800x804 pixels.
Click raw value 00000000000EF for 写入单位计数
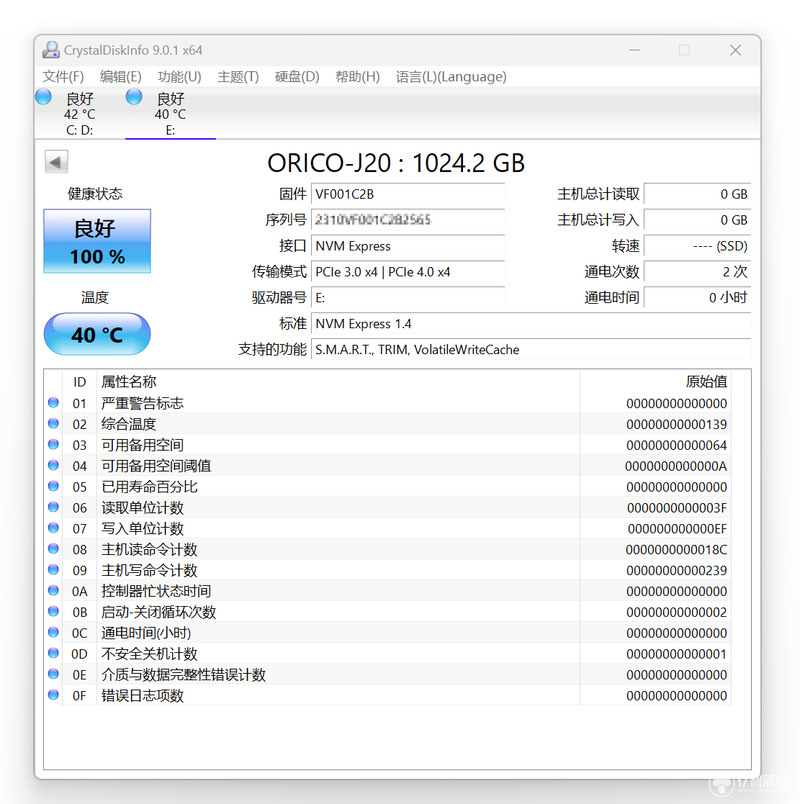677,529
